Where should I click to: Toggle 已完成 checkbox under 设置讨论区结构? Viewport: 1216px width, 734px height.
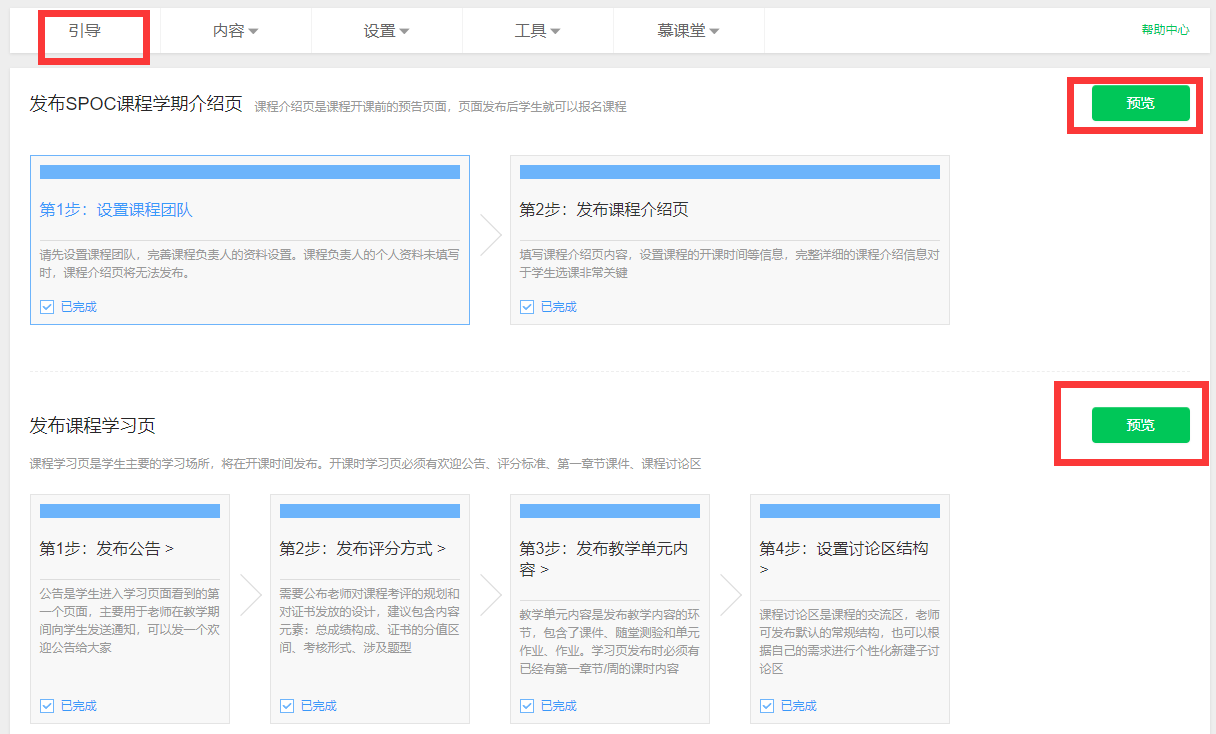tap(767, 706)
